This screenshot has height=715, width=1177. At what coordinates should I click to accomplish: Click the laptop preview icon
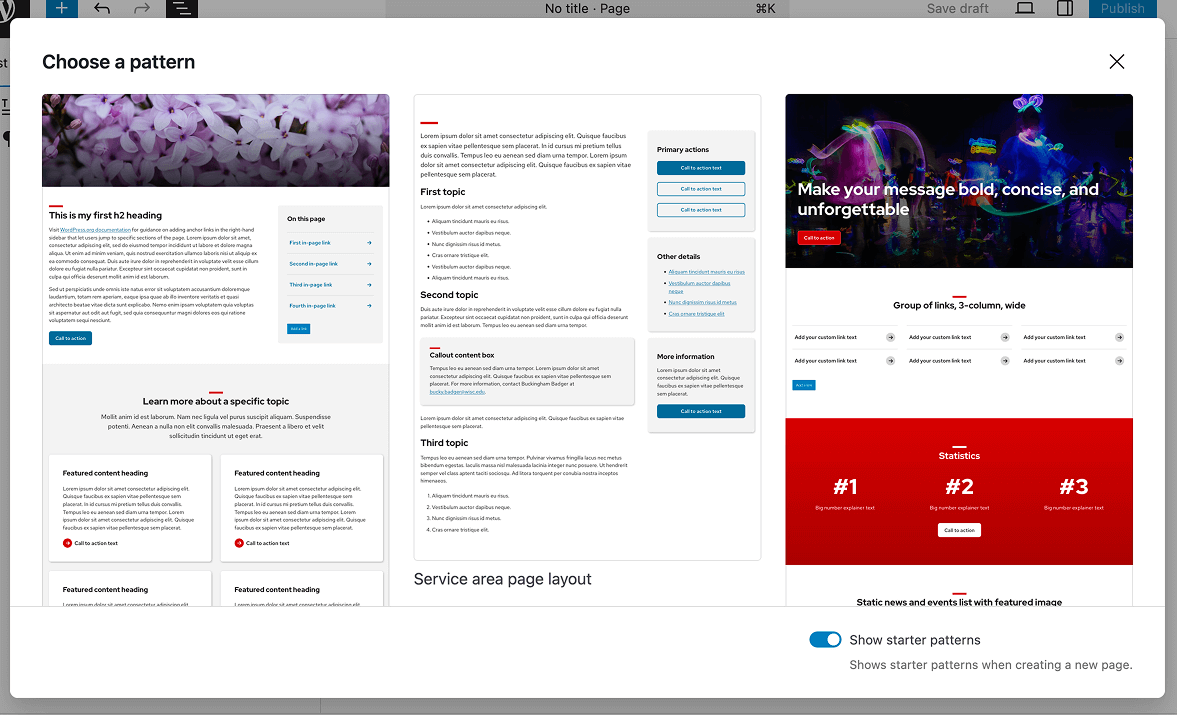pyautogui.click(x=1024, y=8)
